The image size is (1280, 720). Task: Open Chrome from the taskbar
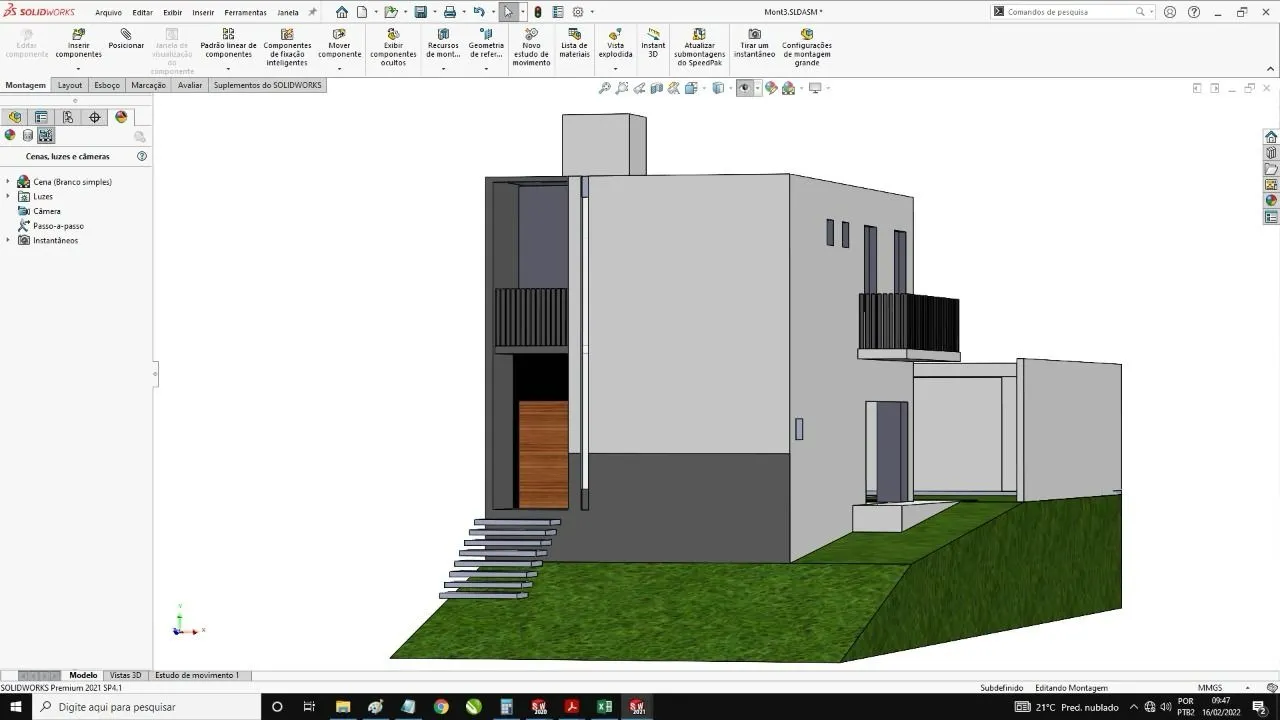(441, 707)
